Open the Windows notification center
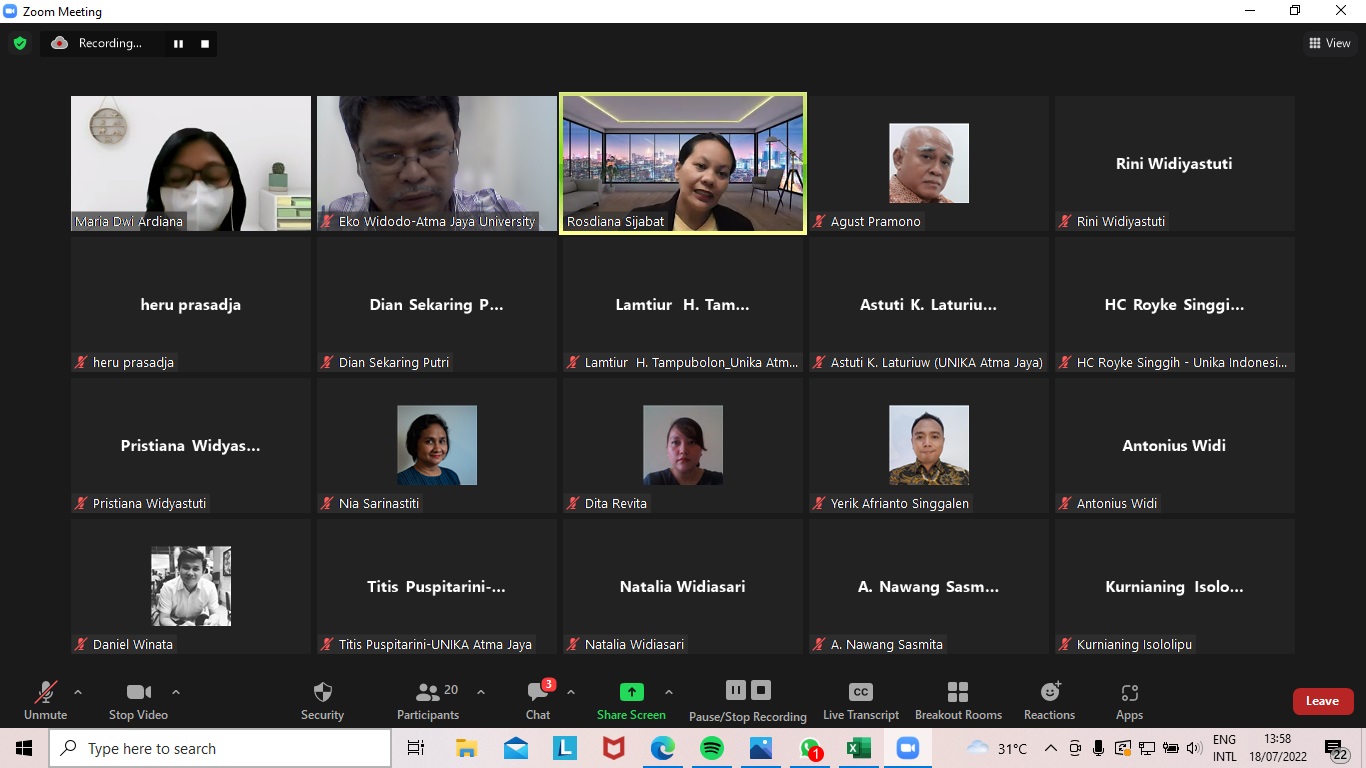1366x768 pixels. point(1335,749)
